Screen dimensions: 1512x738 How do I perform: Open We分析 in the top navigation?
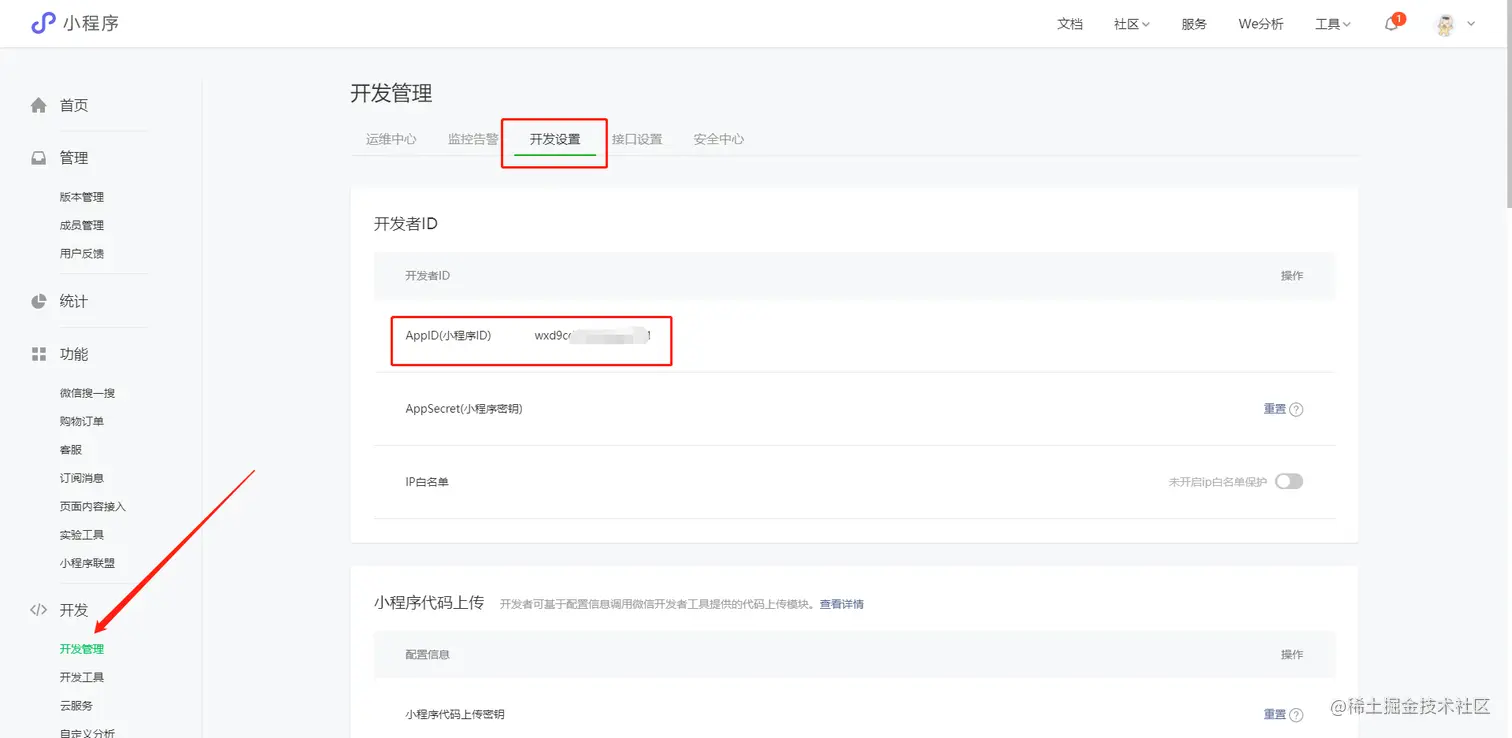1261,24
